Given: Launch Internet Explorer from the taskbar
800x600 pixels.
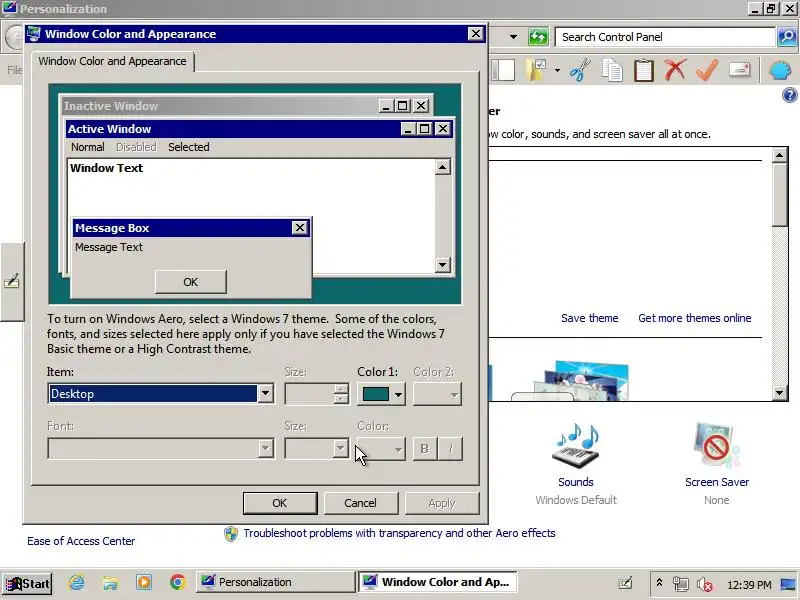Looking at the screenshot, I should pos(77,582).
